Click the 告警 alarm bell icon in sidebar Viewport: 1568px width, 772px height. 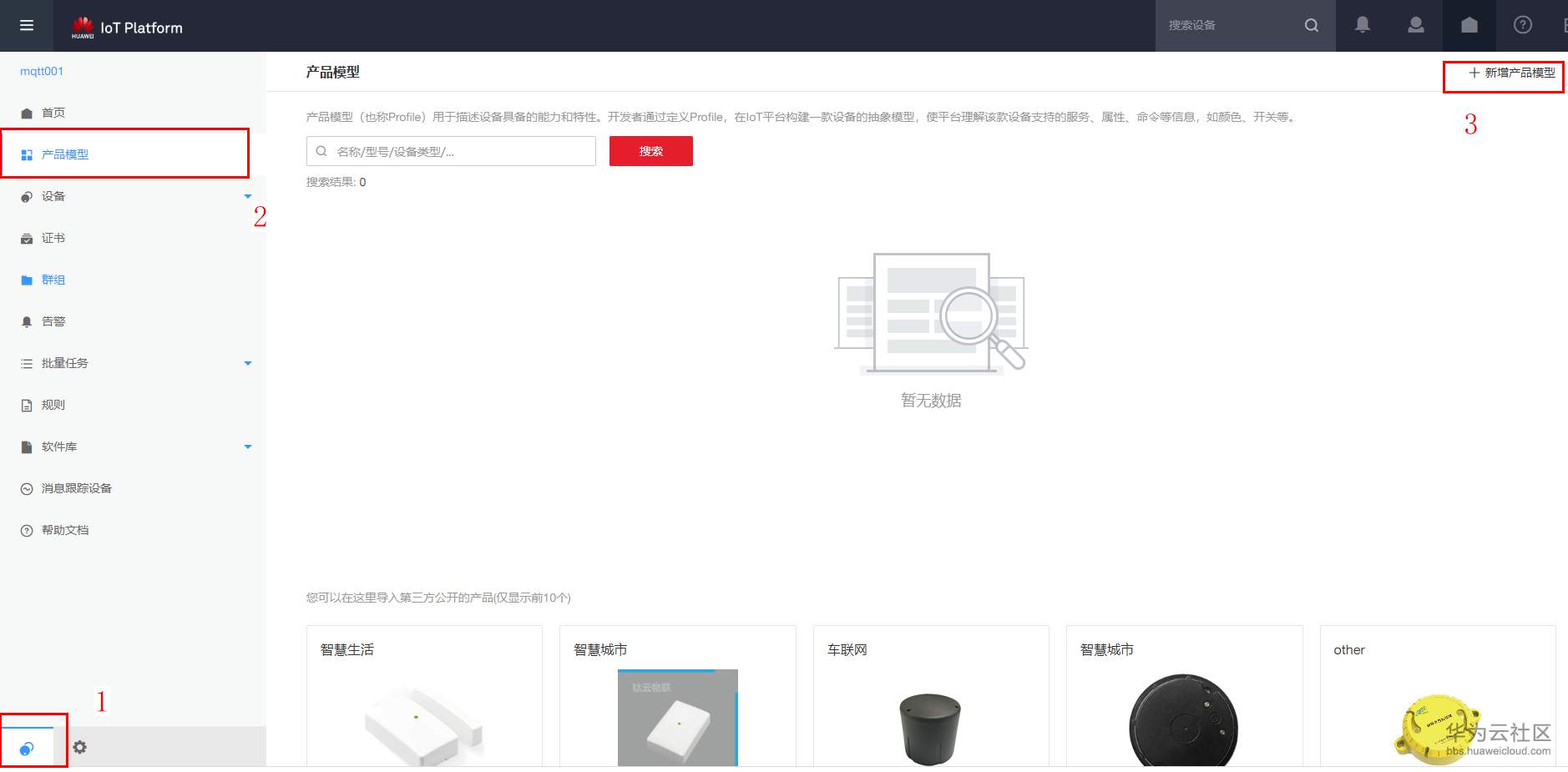[28, 321]
